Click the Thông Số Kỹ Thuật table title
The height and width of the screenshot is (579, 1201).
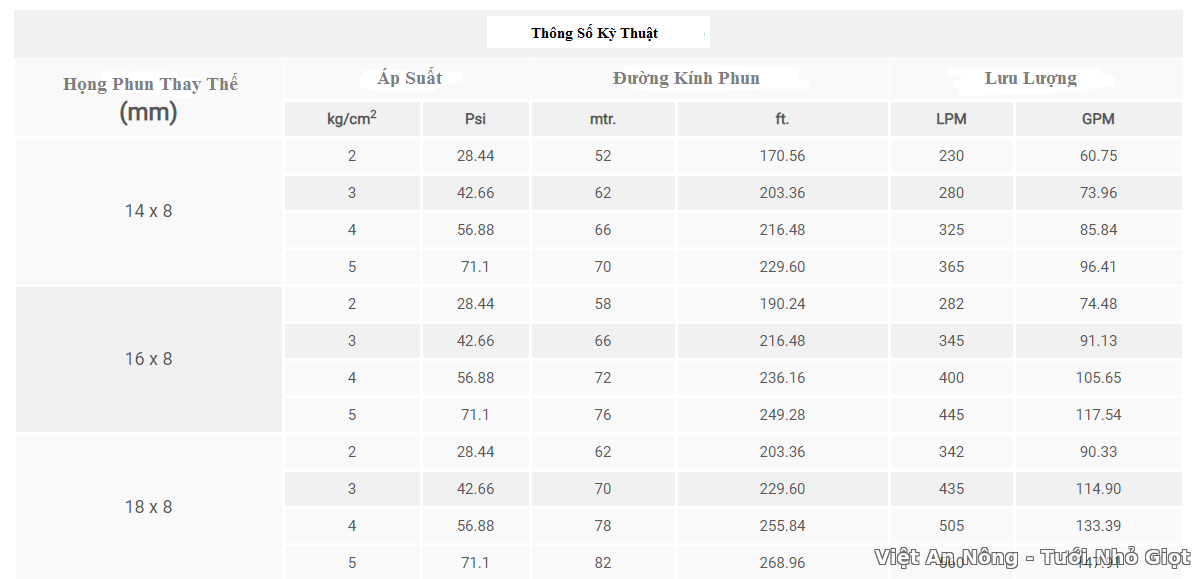[595, 33]
